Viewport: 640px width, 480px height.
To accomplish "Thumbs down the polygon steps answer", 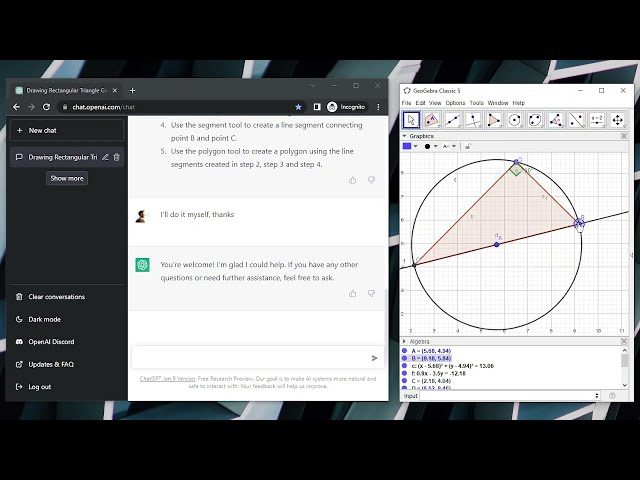I will [x=371, y=180].
